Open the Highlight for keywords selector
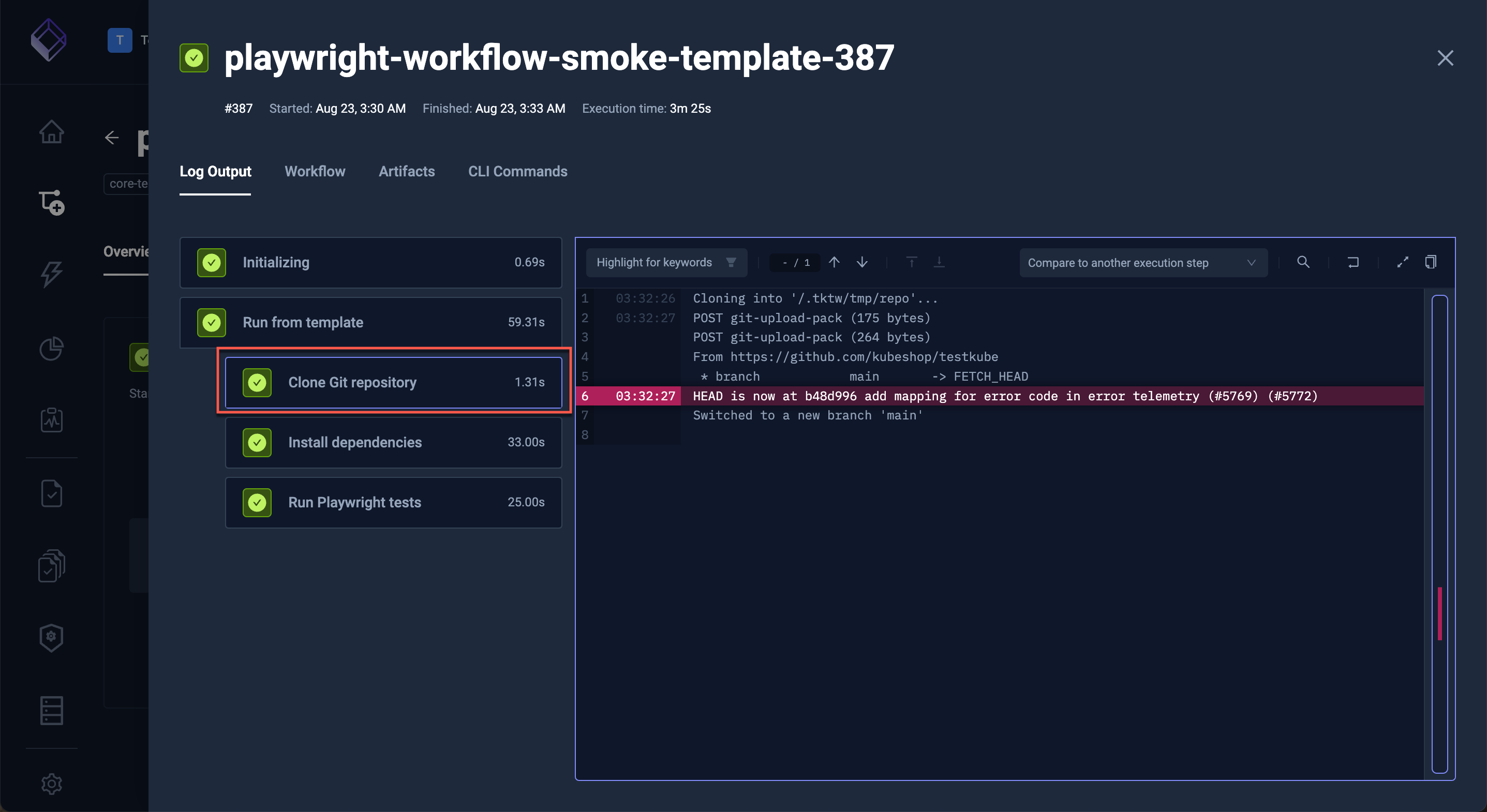Image resolution: width=1487 pixels, height=812 pixels. pos(655,262)
